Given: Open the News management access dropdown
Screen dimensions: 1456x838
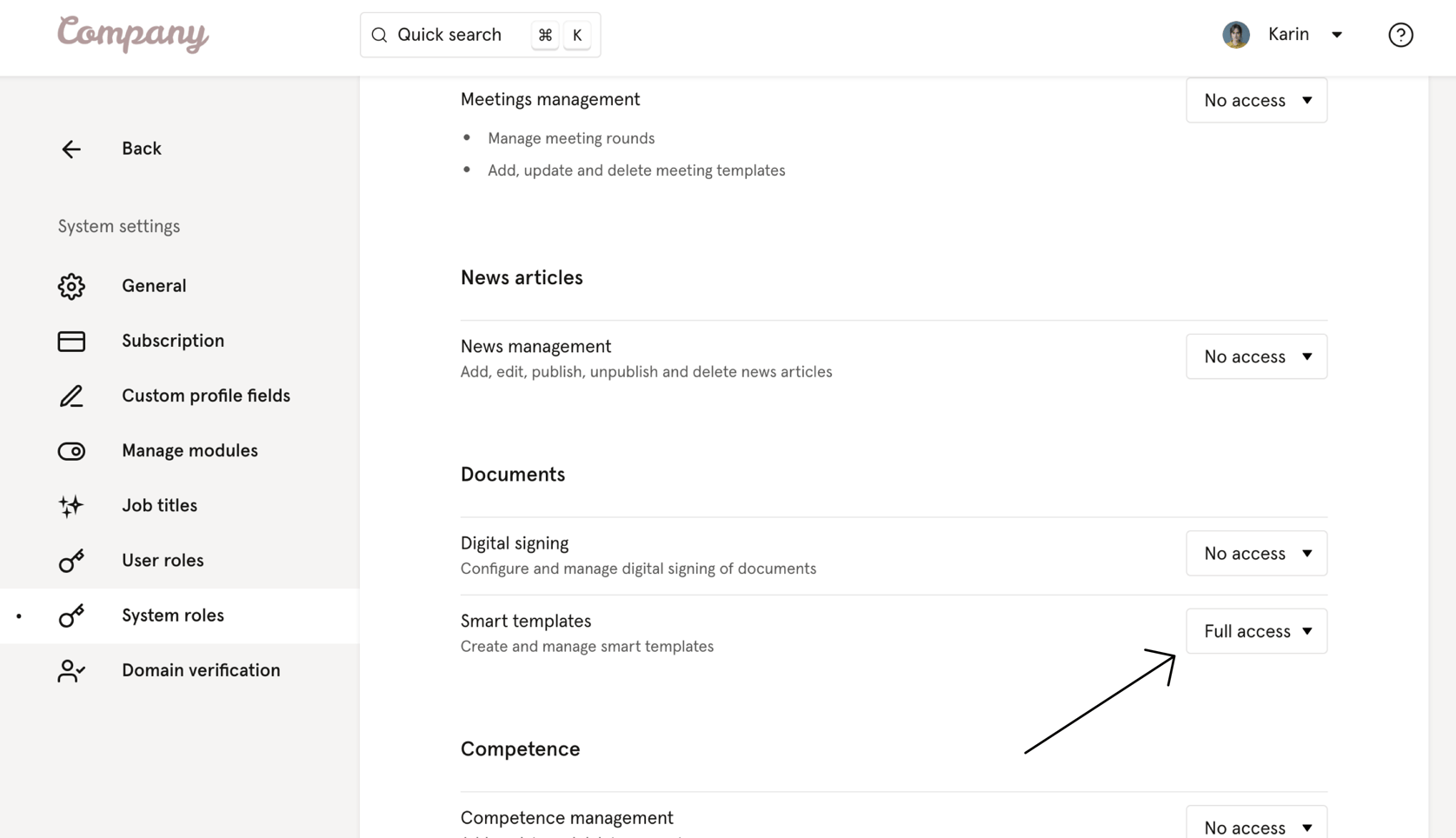Looking at the screenshot, I should 1256,356.
